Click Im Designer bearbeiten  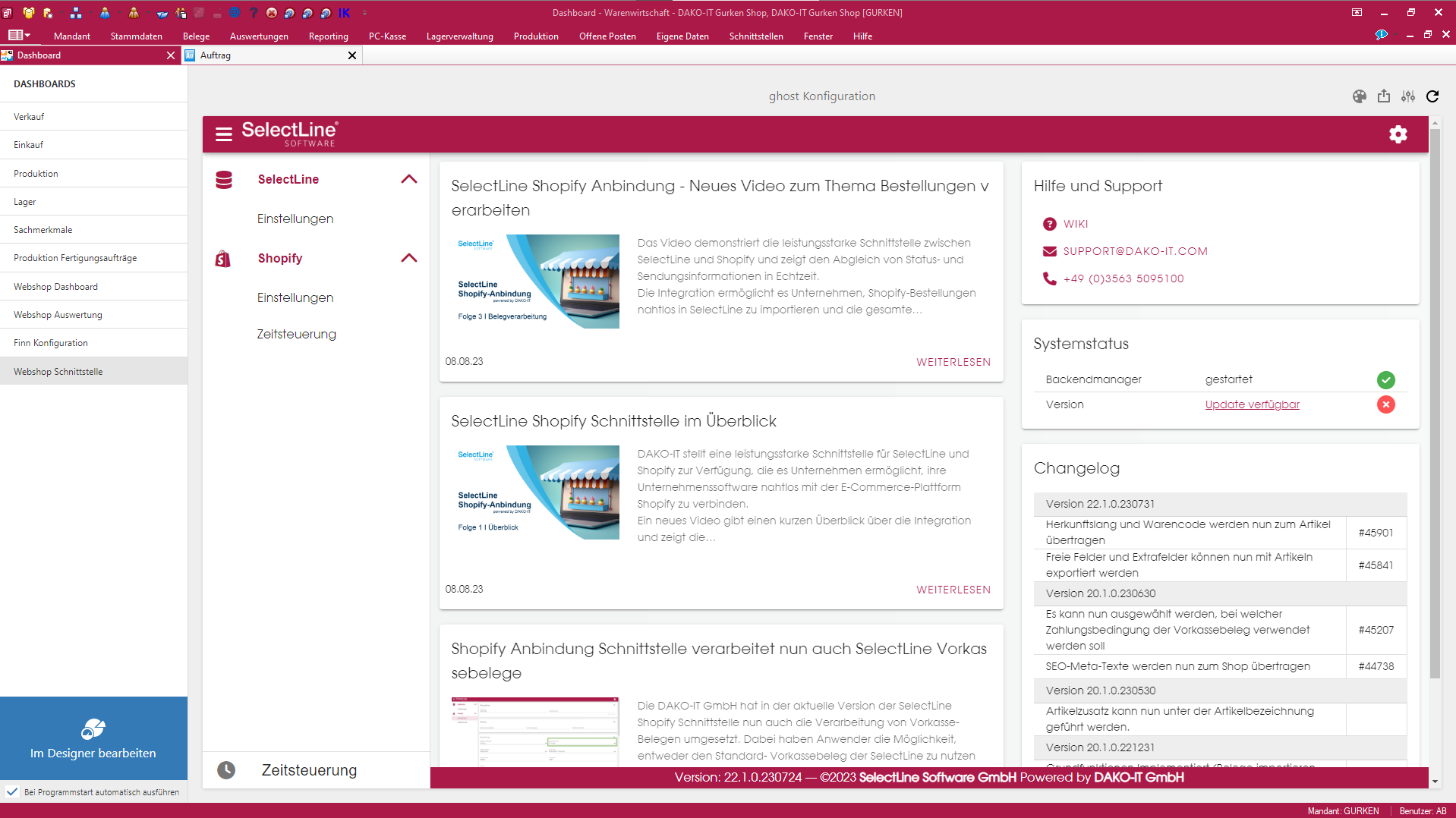(93, 752)
